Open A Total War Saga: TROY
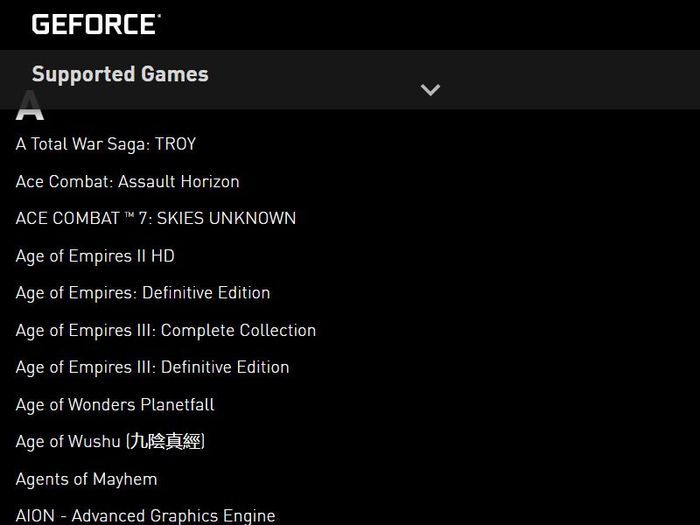The height and width of the screenshot is (525, 700). tap(106, 144)
